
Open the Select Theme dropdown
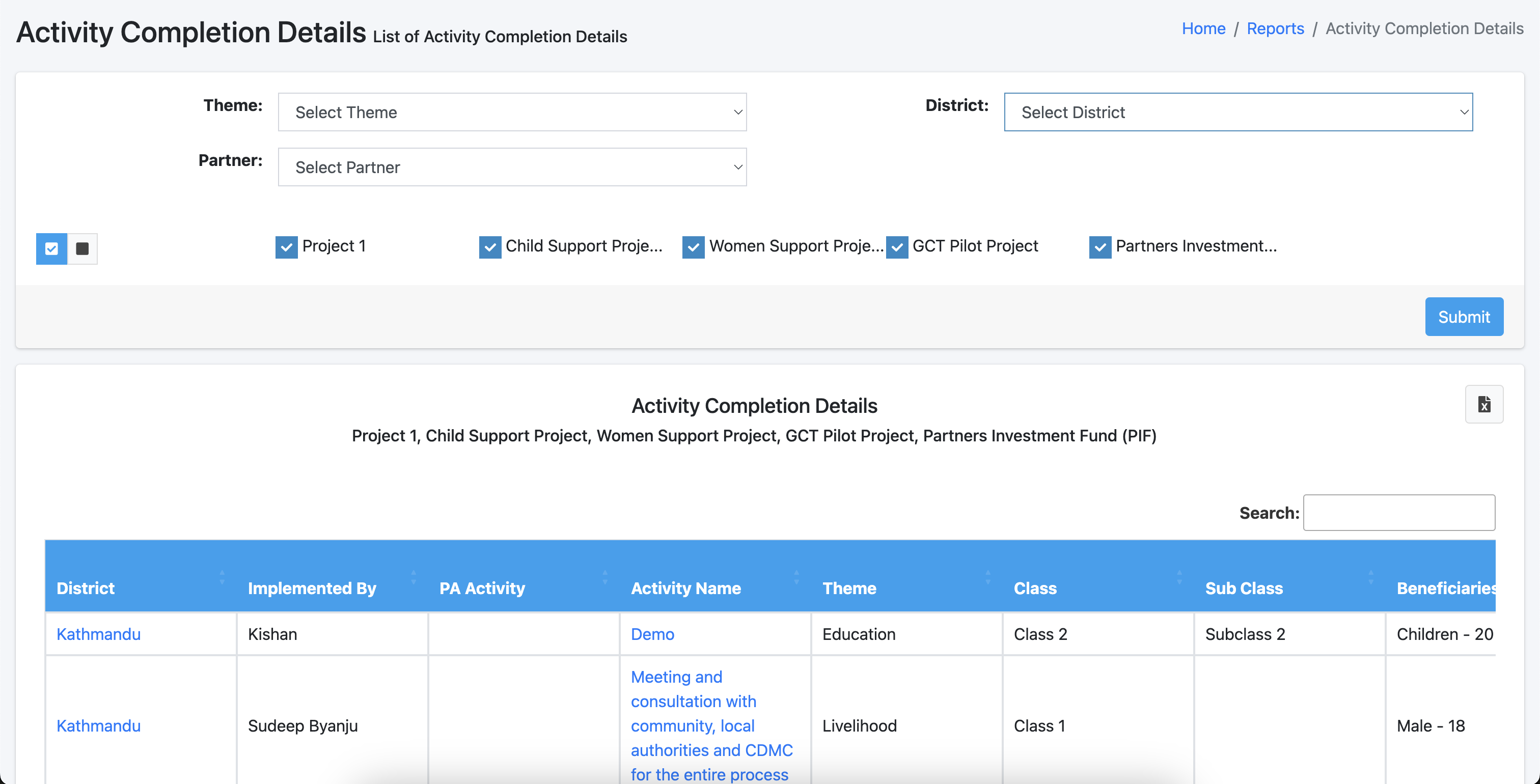tap(512, 111)
